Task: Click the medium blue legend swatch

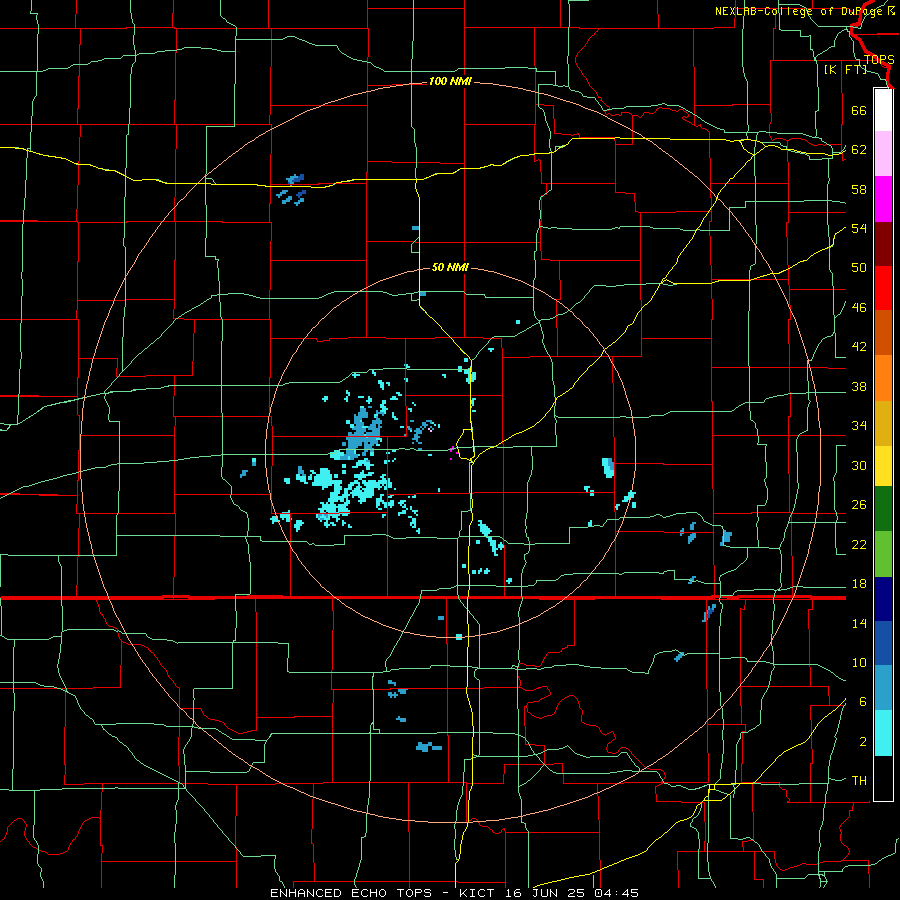Action: 883,643
